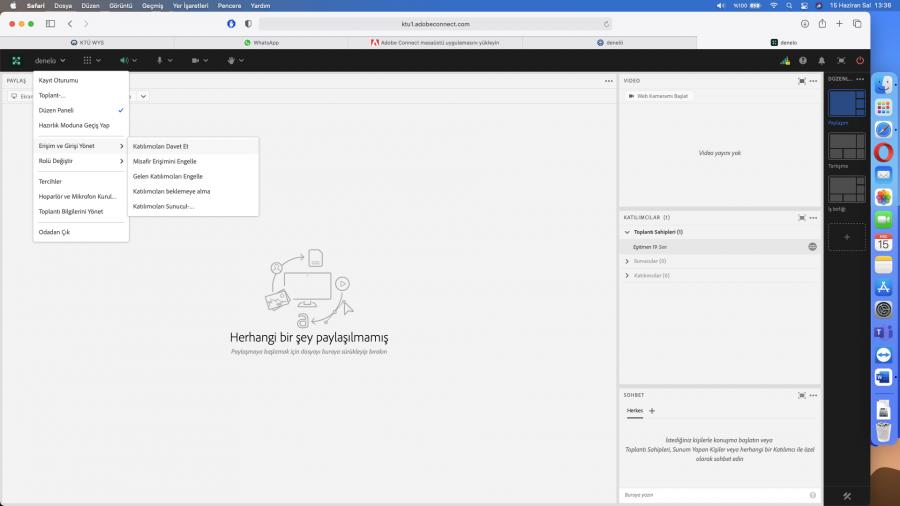The width and height of the screenshot is (900, 506).
Task: Click the Safari address bar
Action: (435, 24)
